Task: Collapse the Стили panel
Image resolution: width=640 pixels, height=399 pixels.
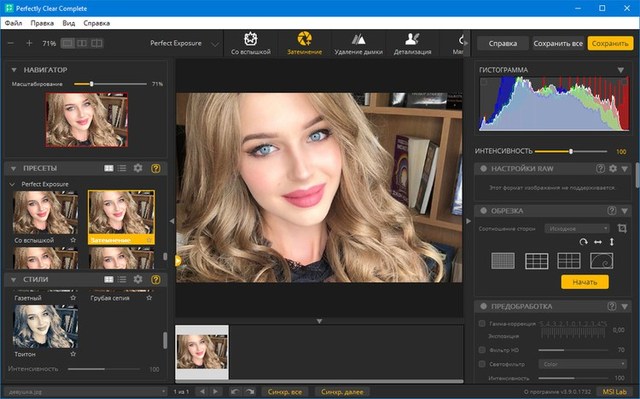Action: [13, 280]
